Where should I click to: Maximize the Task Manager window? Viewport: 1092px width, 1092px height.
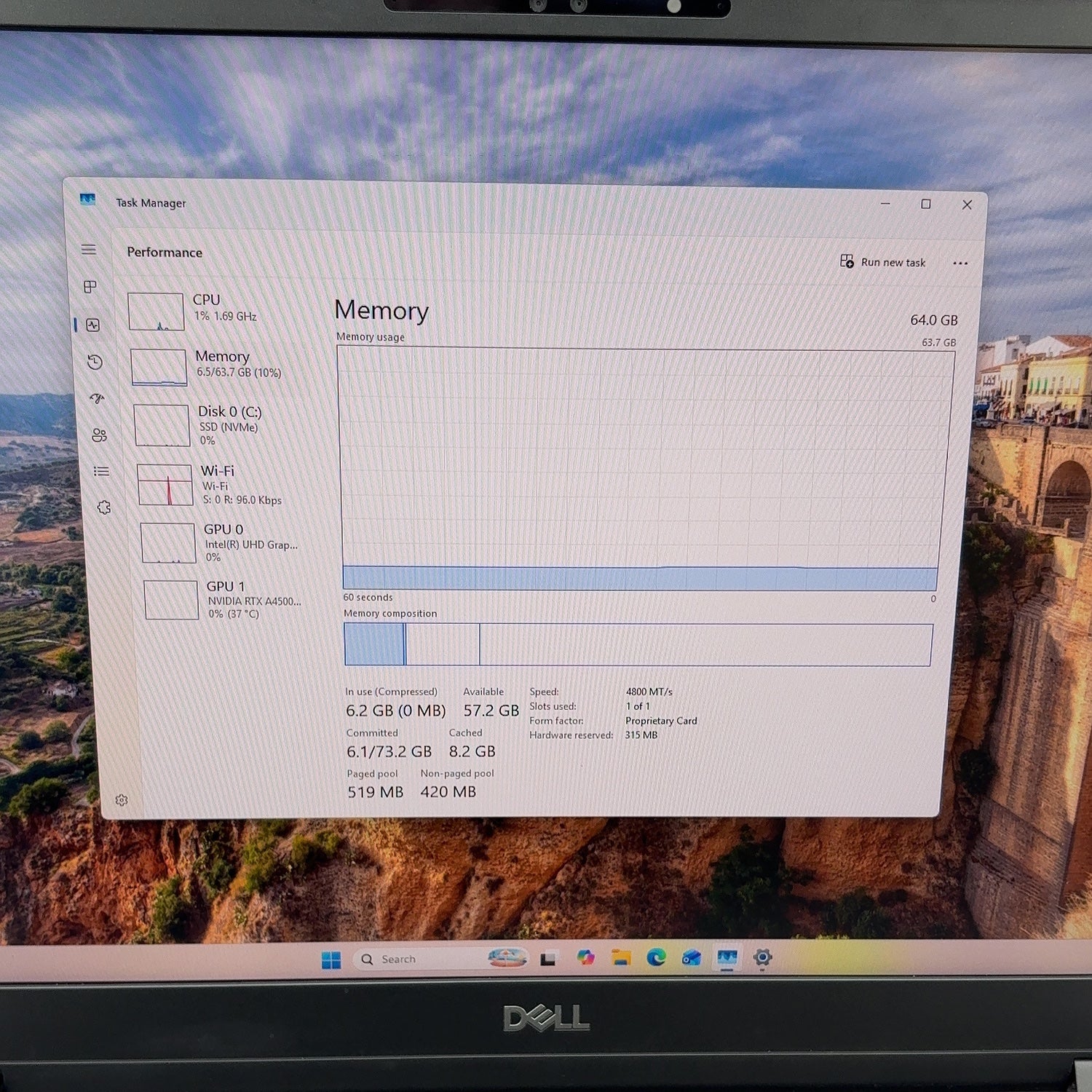(x=926, y=204)
